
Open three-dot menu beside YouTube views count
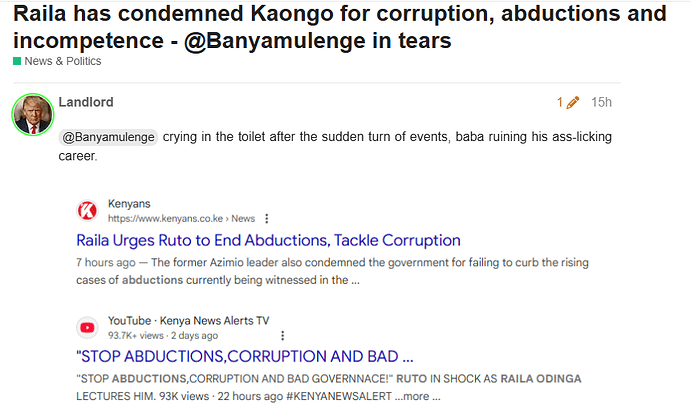tap(285, 335)
